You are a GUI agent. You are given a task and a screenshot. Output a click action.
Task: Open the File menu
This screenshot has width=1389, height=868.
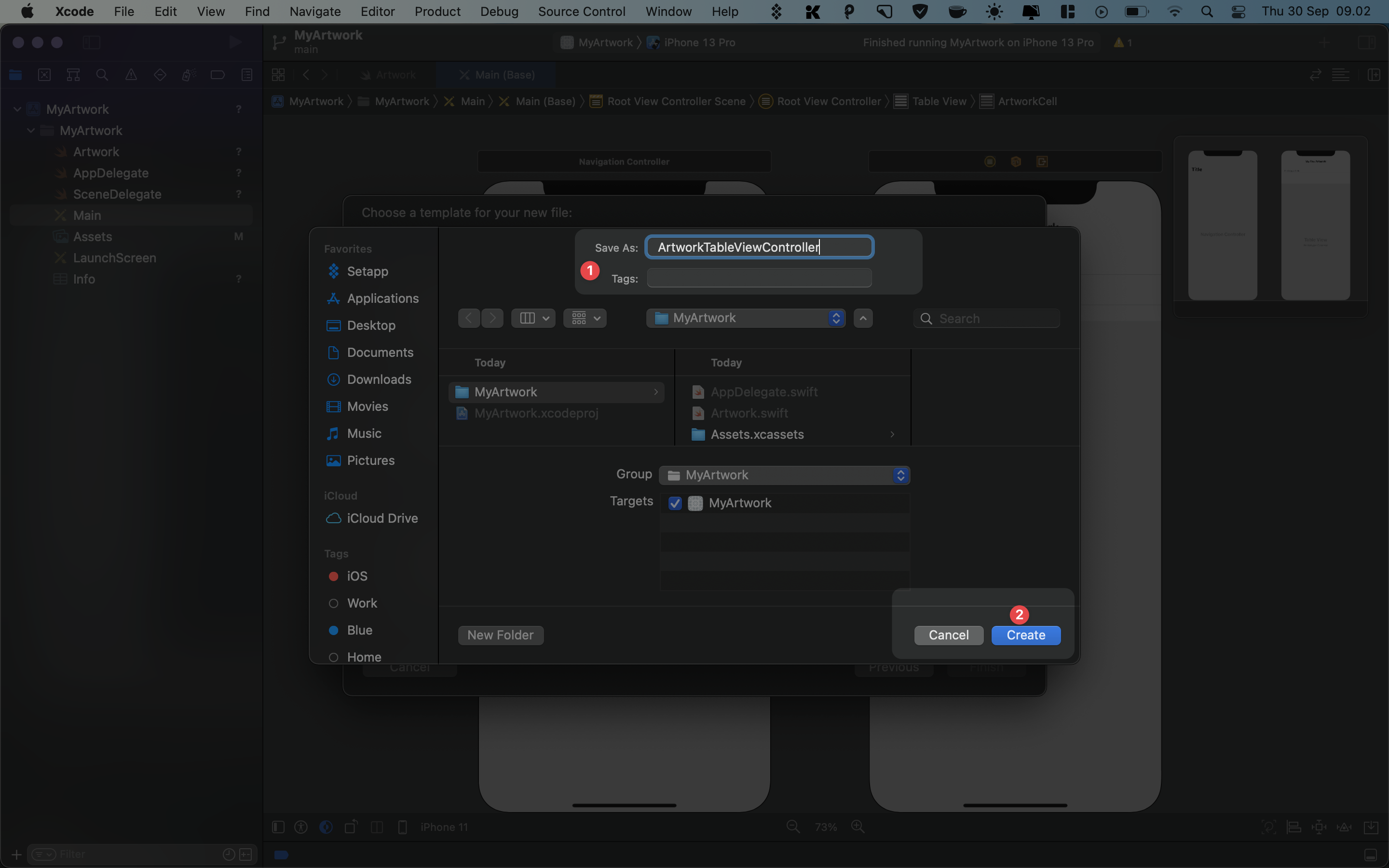[x=123, y=12]
